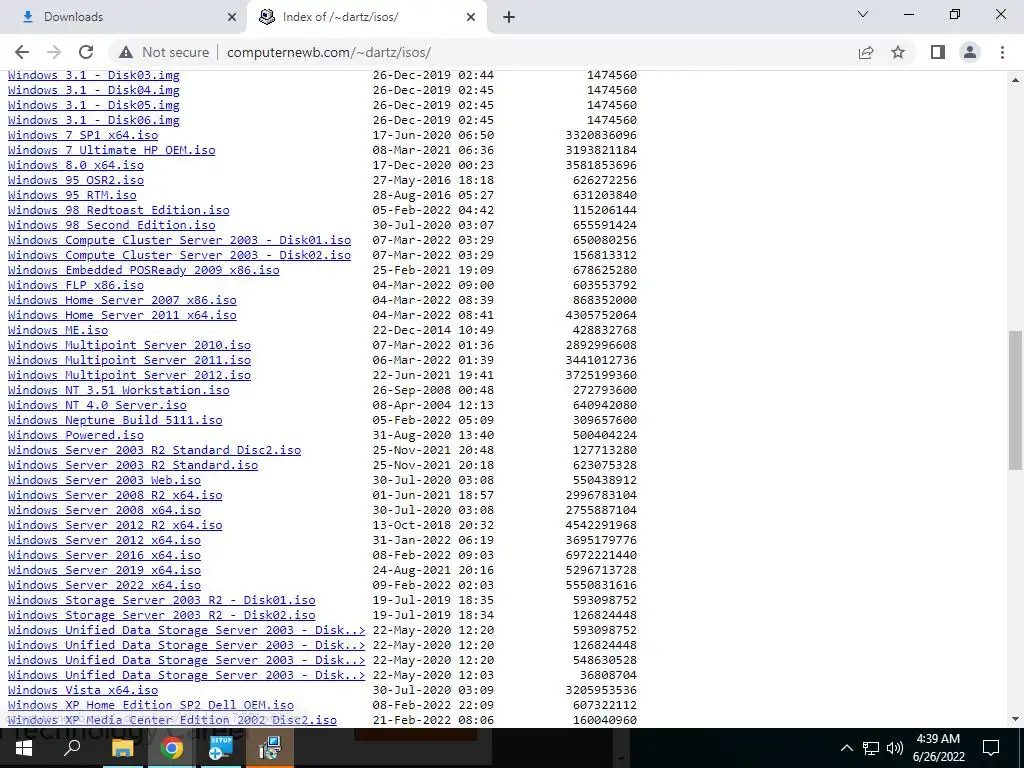Open Windows 7 Ultimate HP OEM.iso link

[x=112, y=150]
